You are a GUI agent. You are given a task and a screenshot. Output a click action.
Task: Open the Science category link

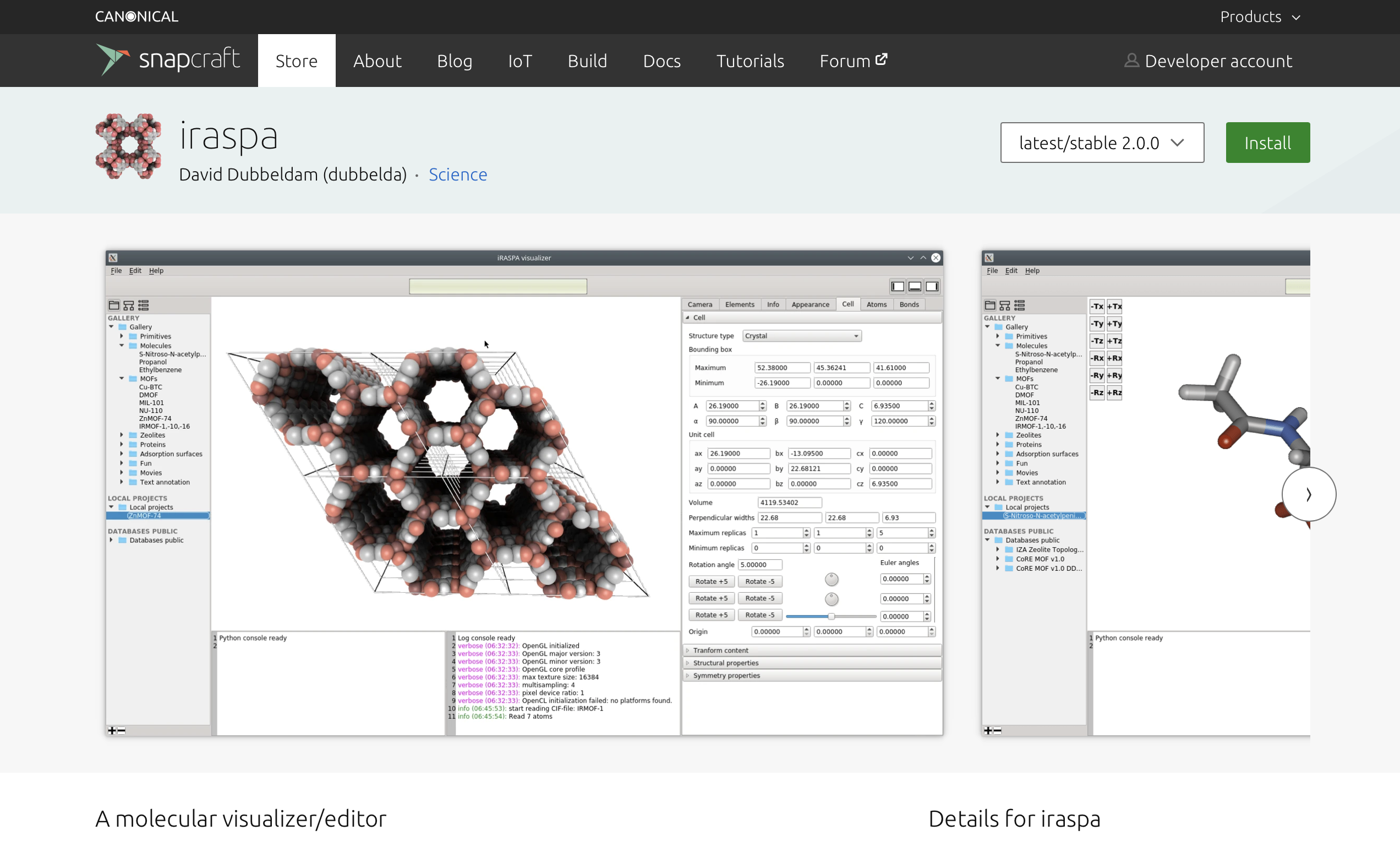click(458, 174)
